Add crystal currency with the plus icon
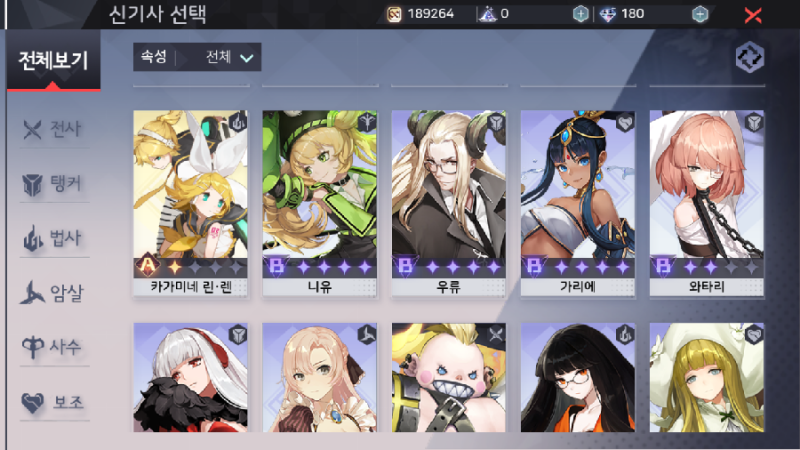 tap(580, 14)
